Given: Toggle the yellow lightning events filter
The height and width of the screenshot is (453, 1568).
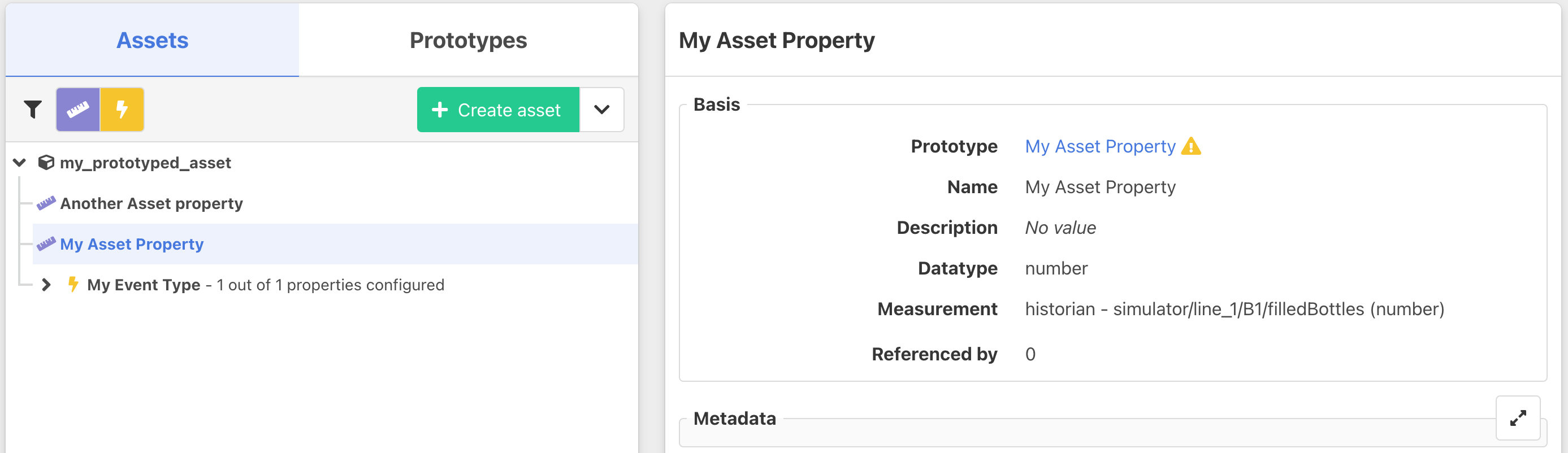Looking at the screenshot, I should point(122,110).
